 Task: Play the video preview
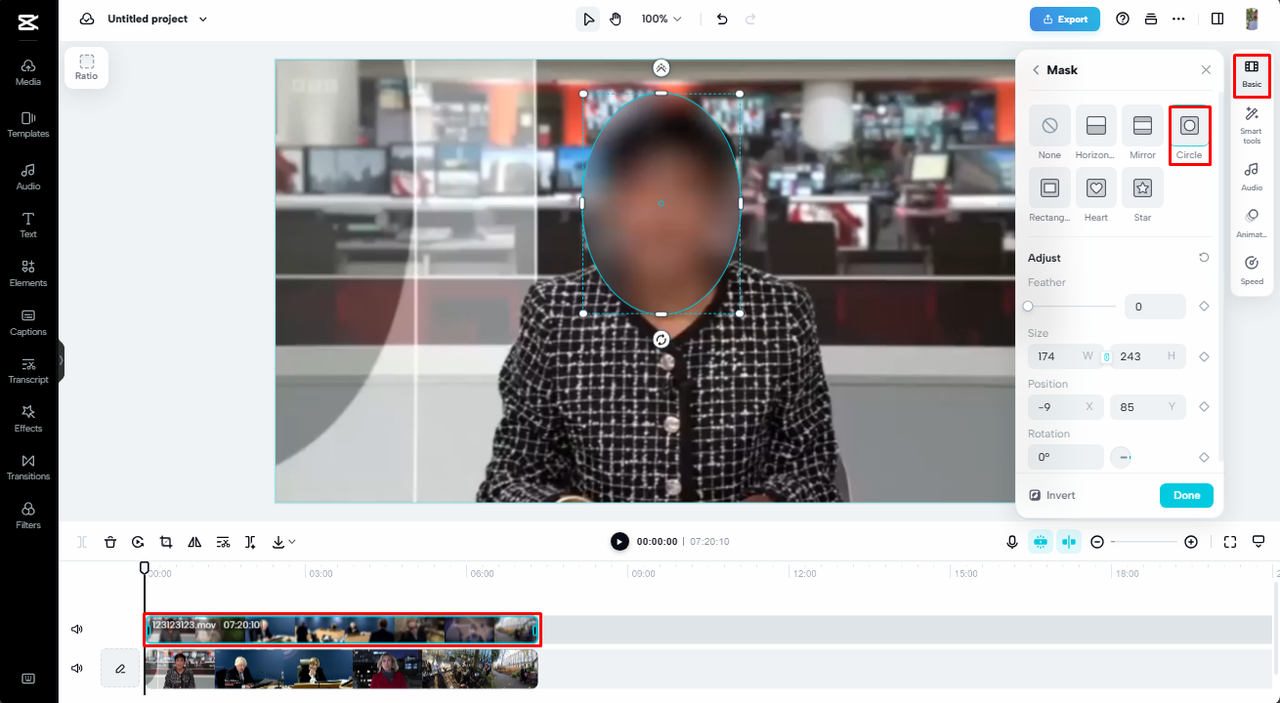pyautogui.click(x=620, y=541)
